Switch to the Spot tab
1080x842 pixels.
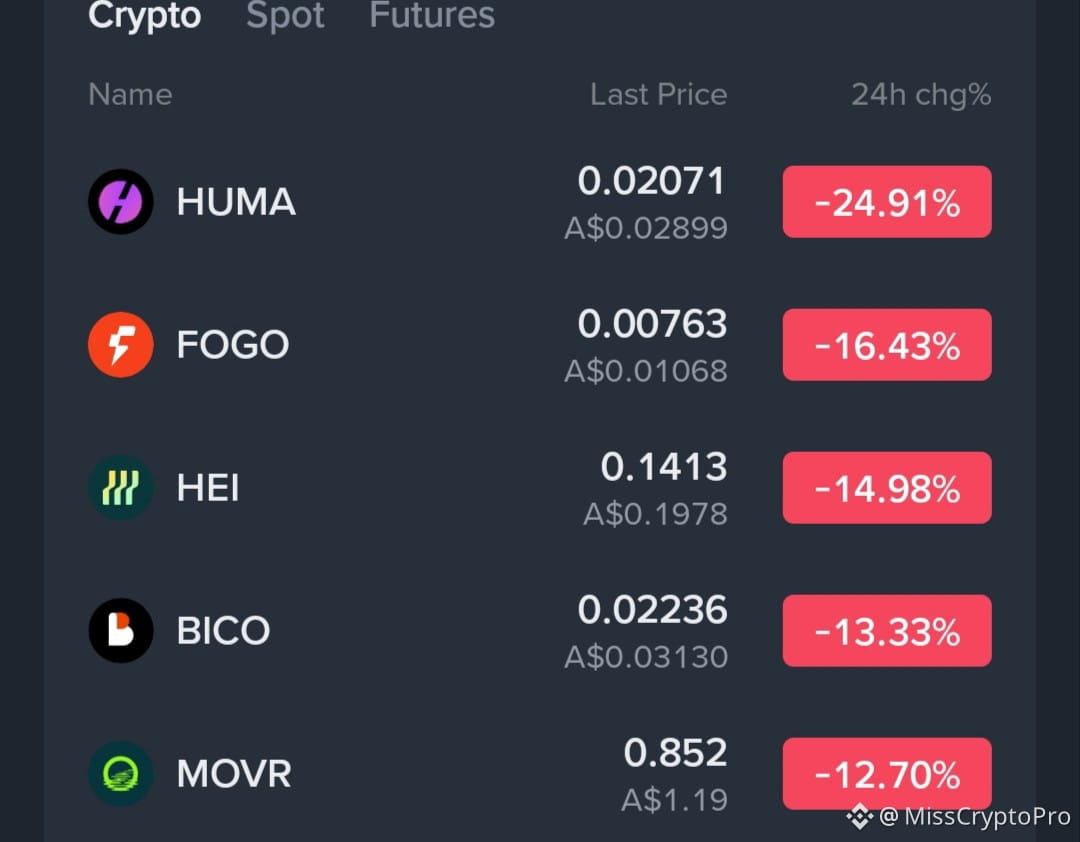285,15
